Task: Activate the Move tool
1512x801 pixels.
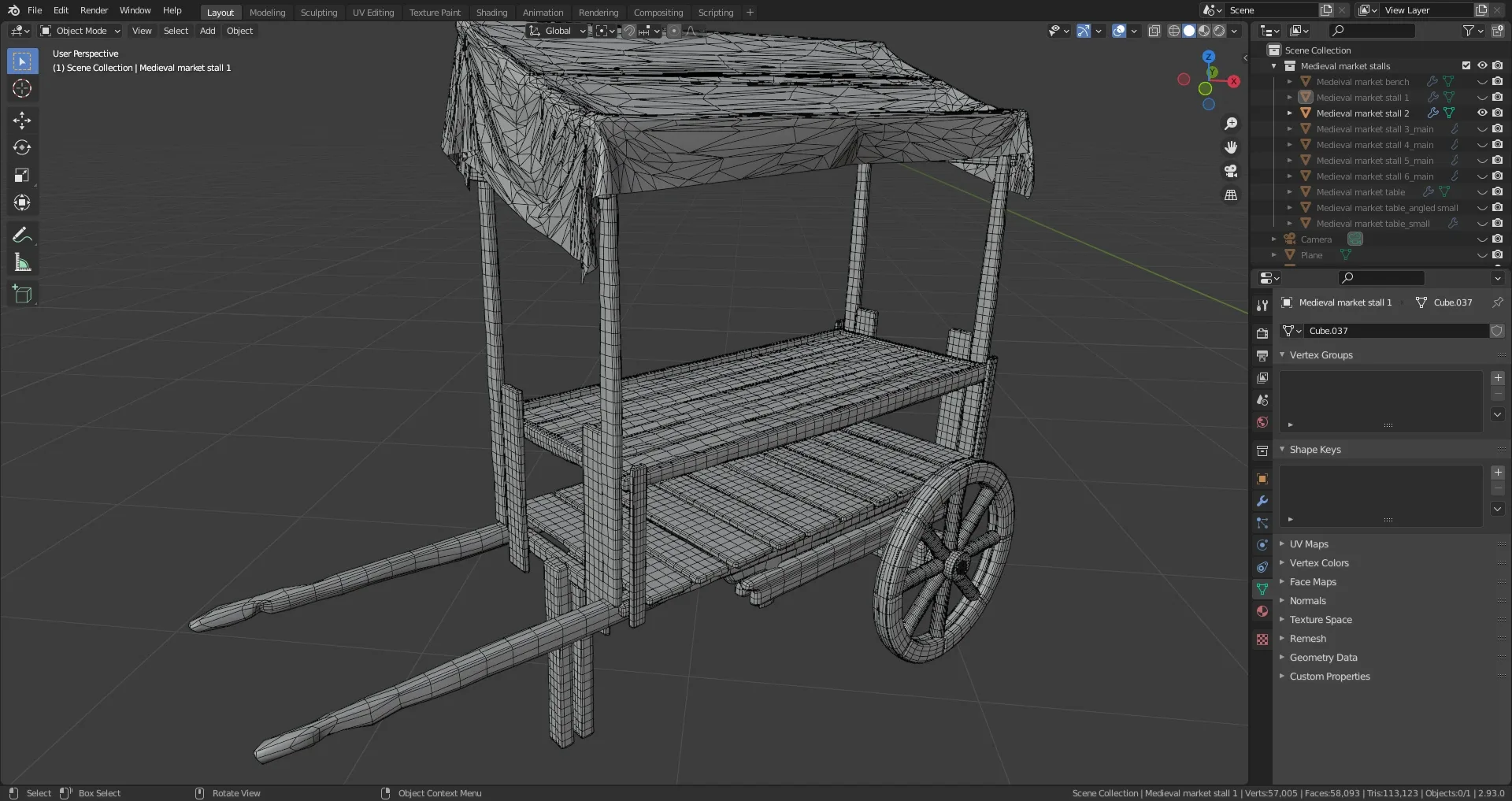Action: 22,120
